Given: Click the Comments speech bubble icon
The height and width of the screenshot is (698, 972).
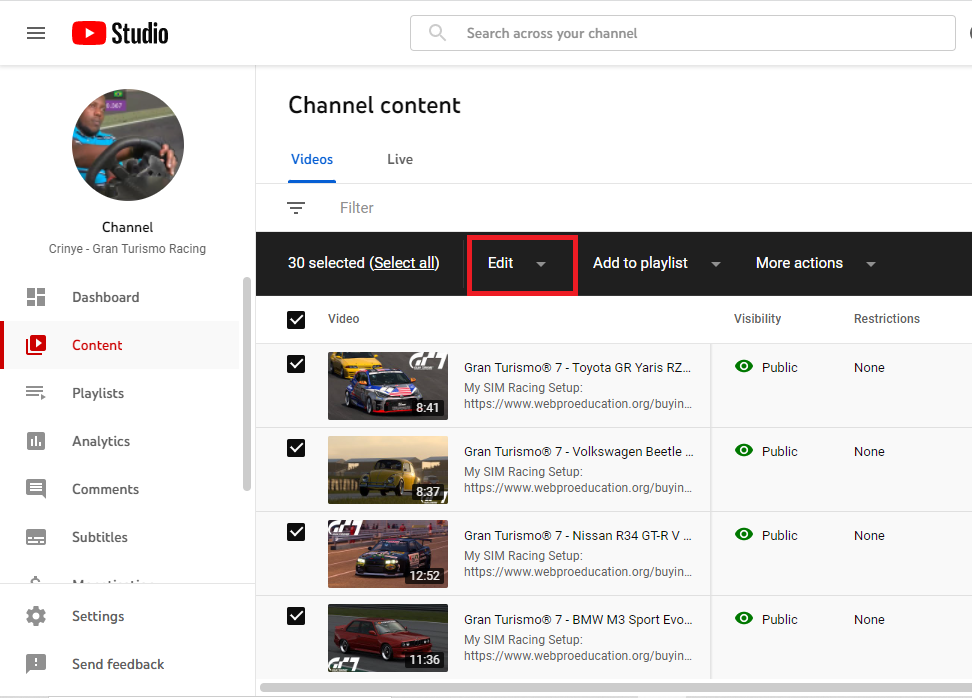Looking at the screenshot, I should [x=36, y=488].
